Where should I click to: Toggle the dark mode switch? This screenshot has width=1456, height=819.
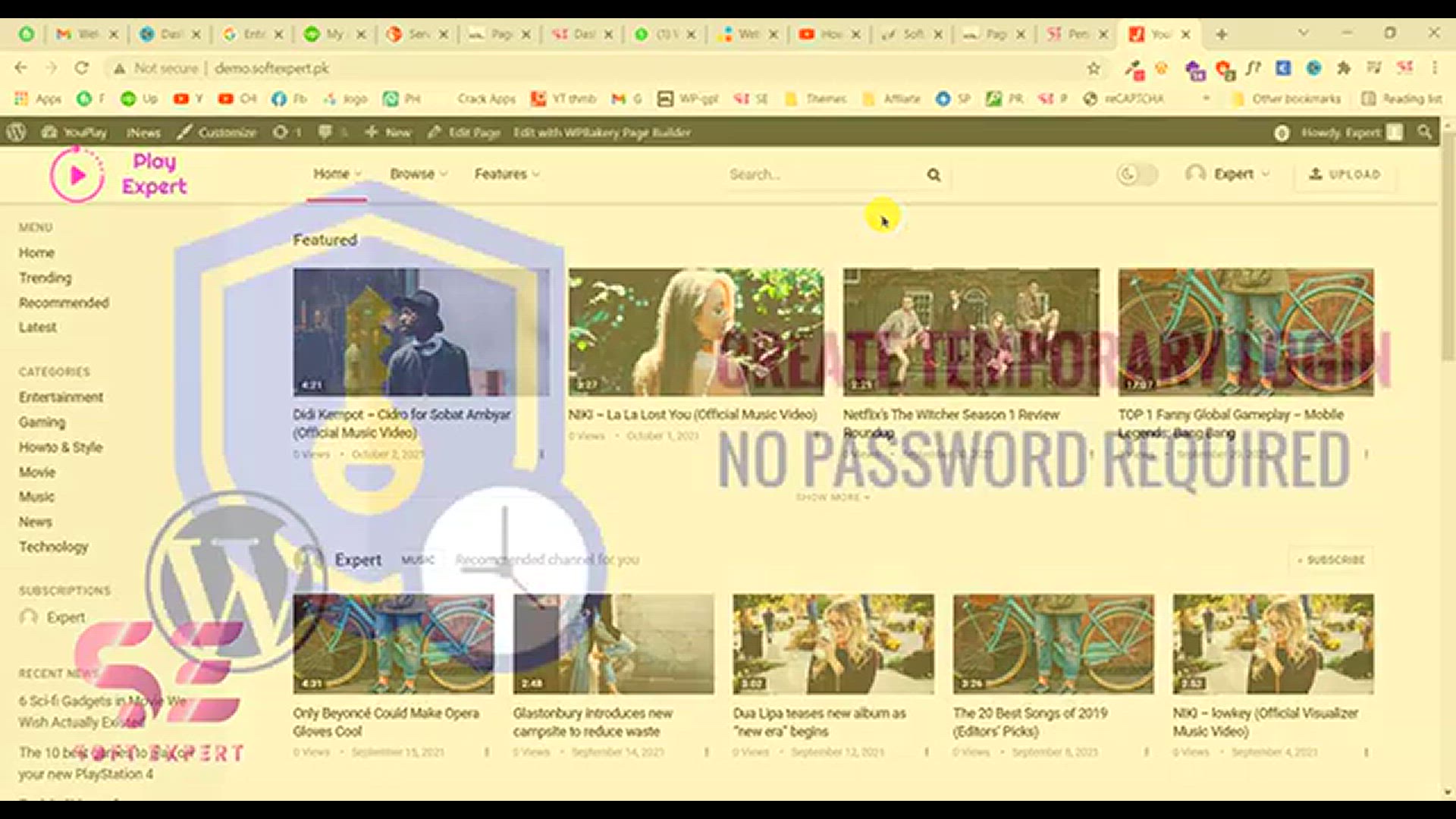[1137, 174]
